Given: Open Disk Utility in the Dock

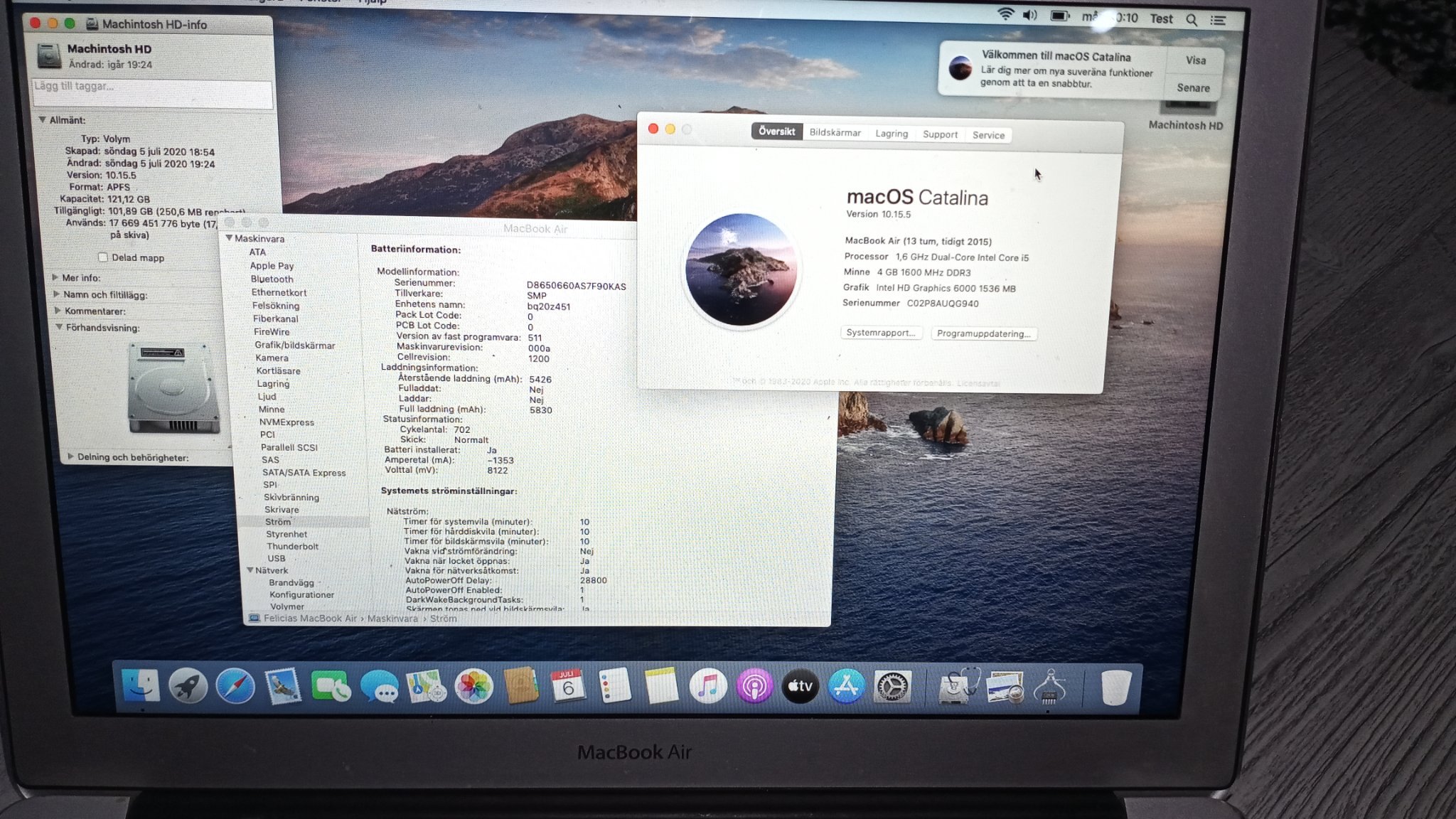Looking at the screenshot, I should (957, 687).
